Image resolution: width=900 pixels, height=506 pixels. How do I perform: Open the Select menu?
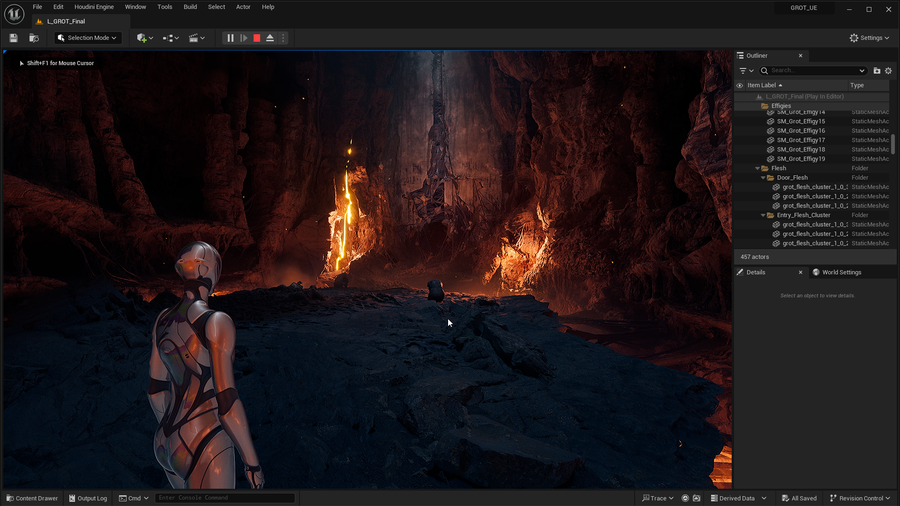[x=216, y=7]
